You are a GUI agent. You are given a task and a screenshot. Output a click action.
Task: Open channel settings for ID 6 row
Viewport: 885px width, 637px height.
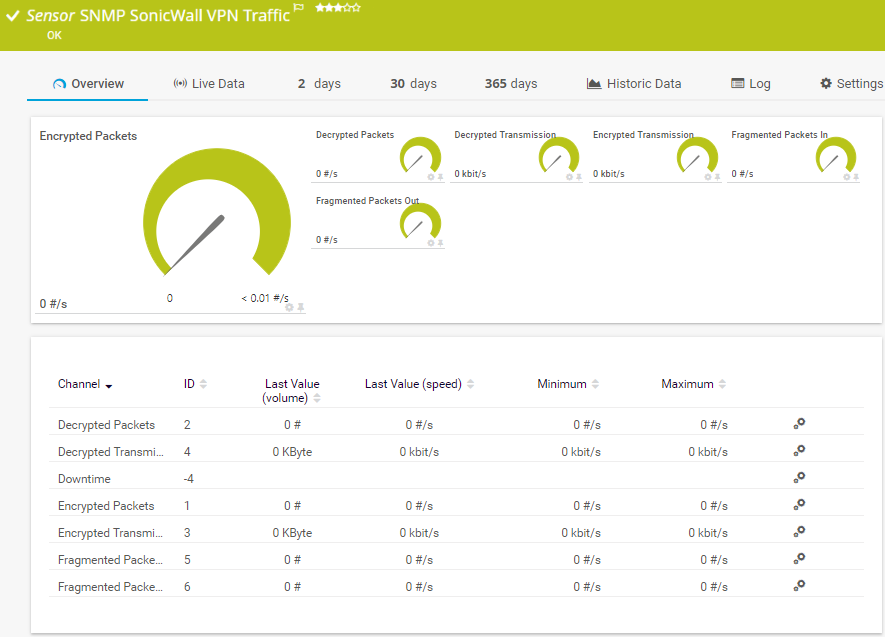(799, 586)
